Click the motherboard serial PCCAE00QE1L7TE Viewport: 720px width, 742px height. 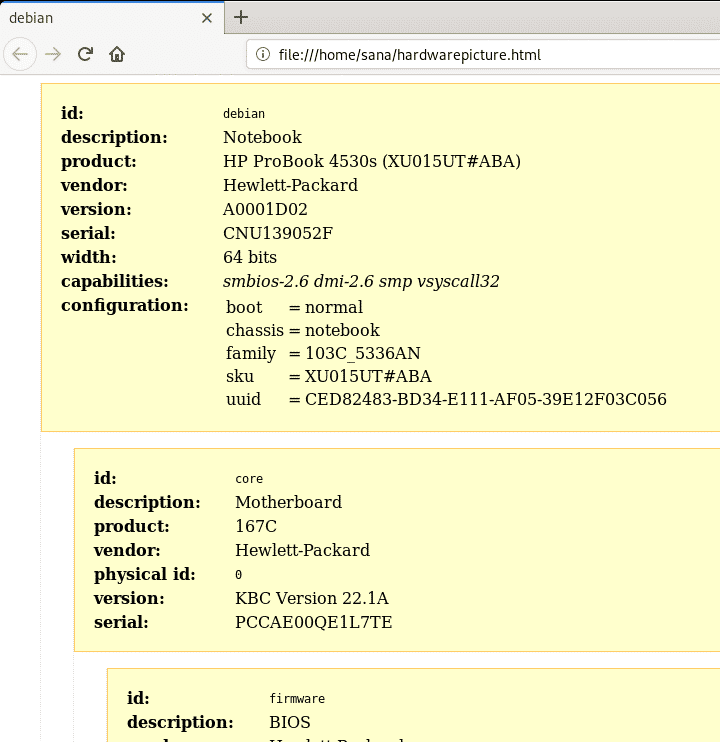coord(313,622)
